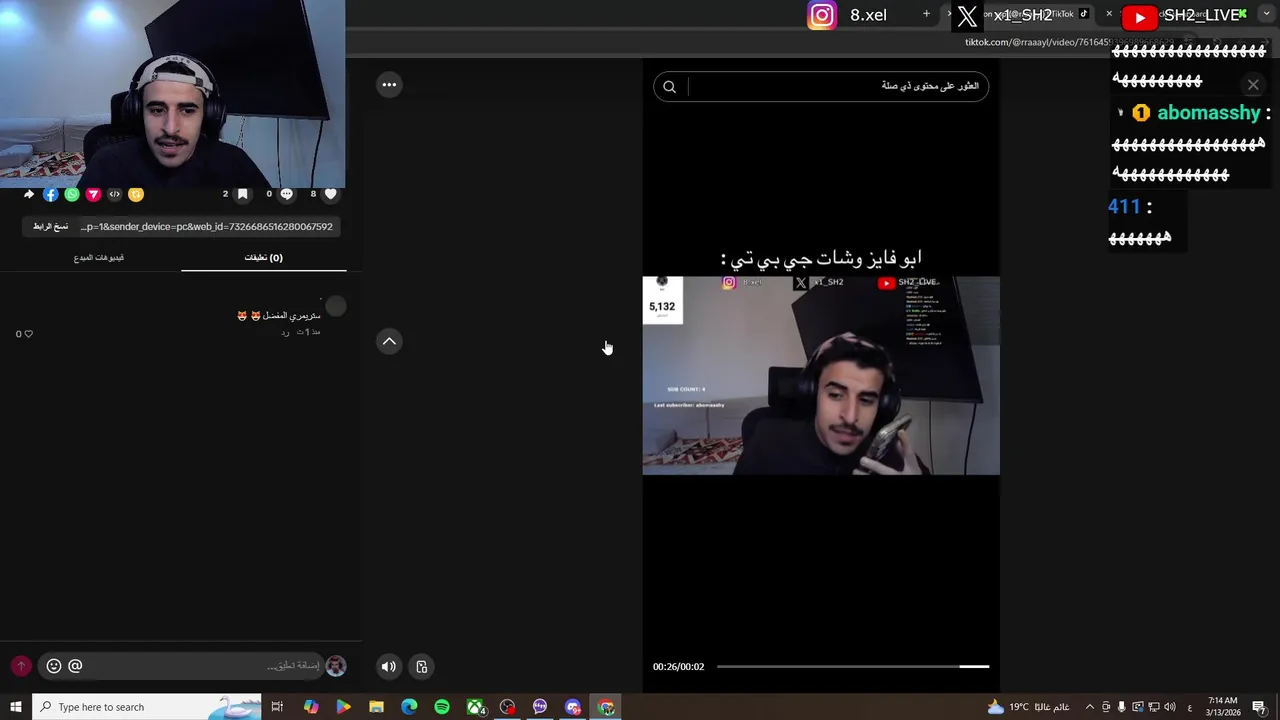Click the X x1_SH2 overlay badge
The image size is (1280, 720).
(x=1004, y=15)
